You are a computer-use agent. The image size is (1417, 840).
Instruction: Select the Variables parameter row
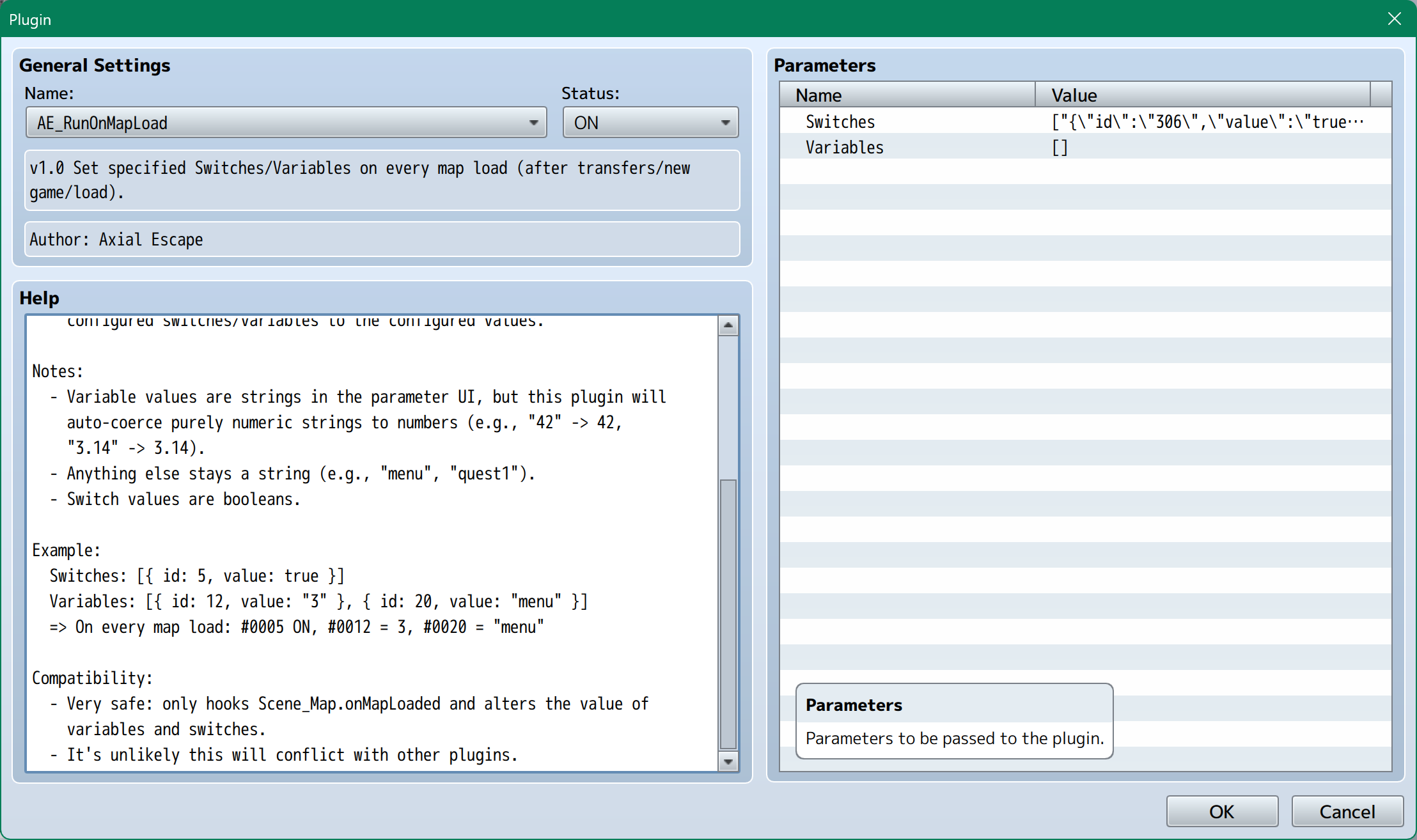(844, 148)
